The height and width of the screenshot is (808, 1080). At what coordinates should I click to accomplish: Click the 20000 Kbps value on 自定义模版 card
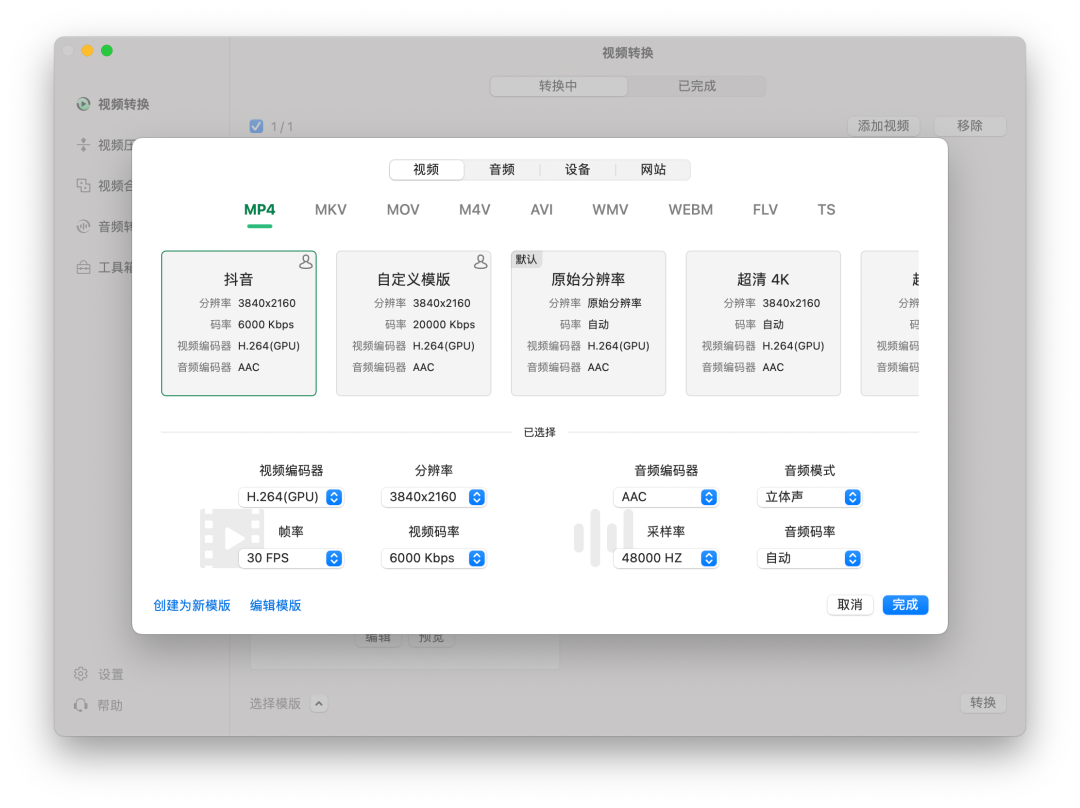pos(444,324)
